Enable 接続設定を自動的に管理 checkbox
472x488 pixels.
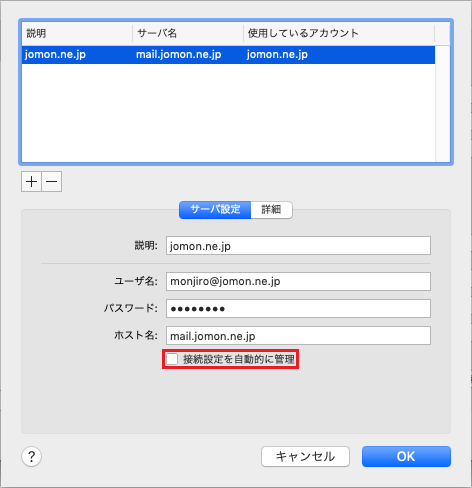(x=172, y=359)
